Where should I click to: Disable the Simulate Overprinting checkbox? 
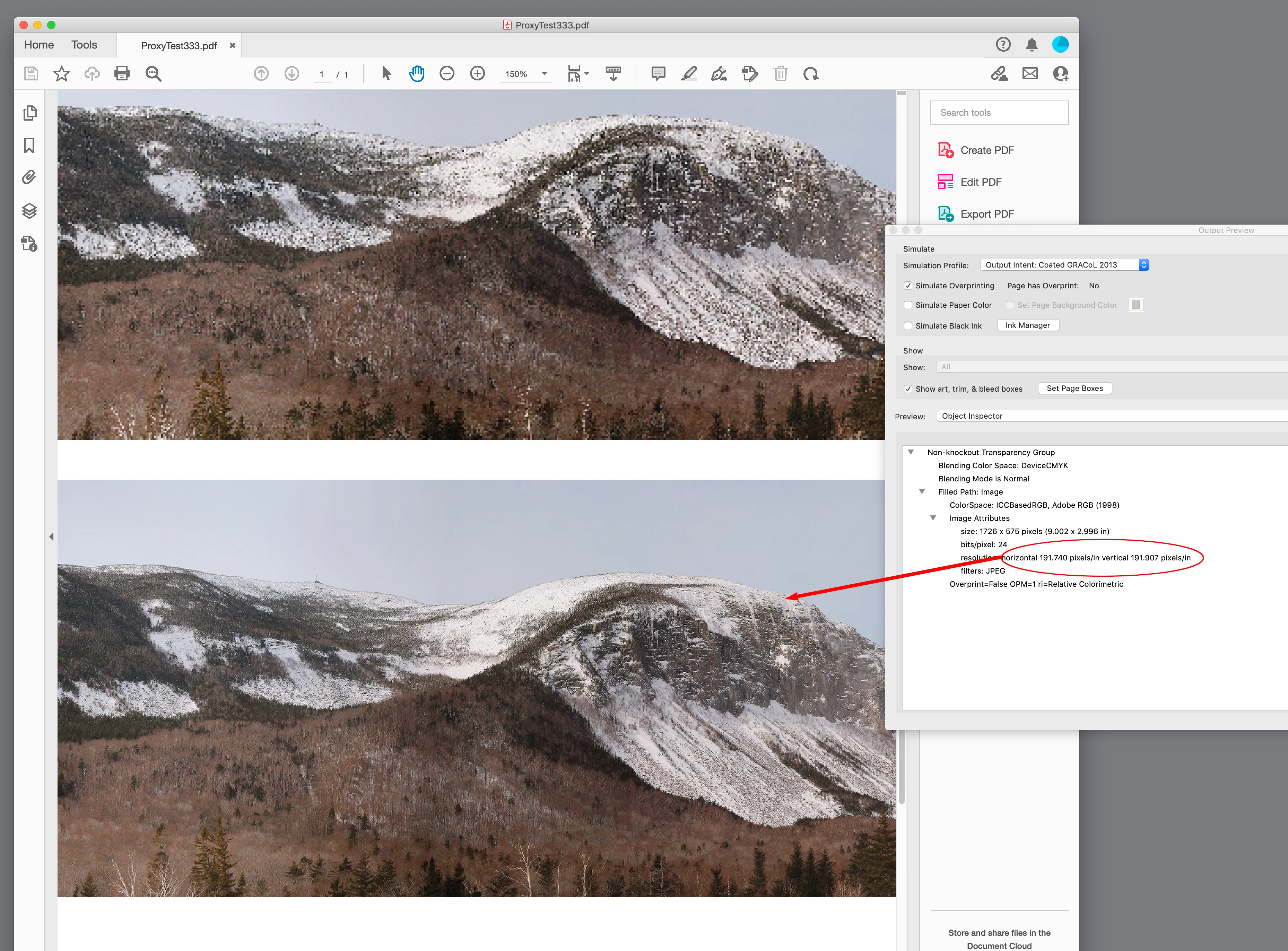click(908, 286)
